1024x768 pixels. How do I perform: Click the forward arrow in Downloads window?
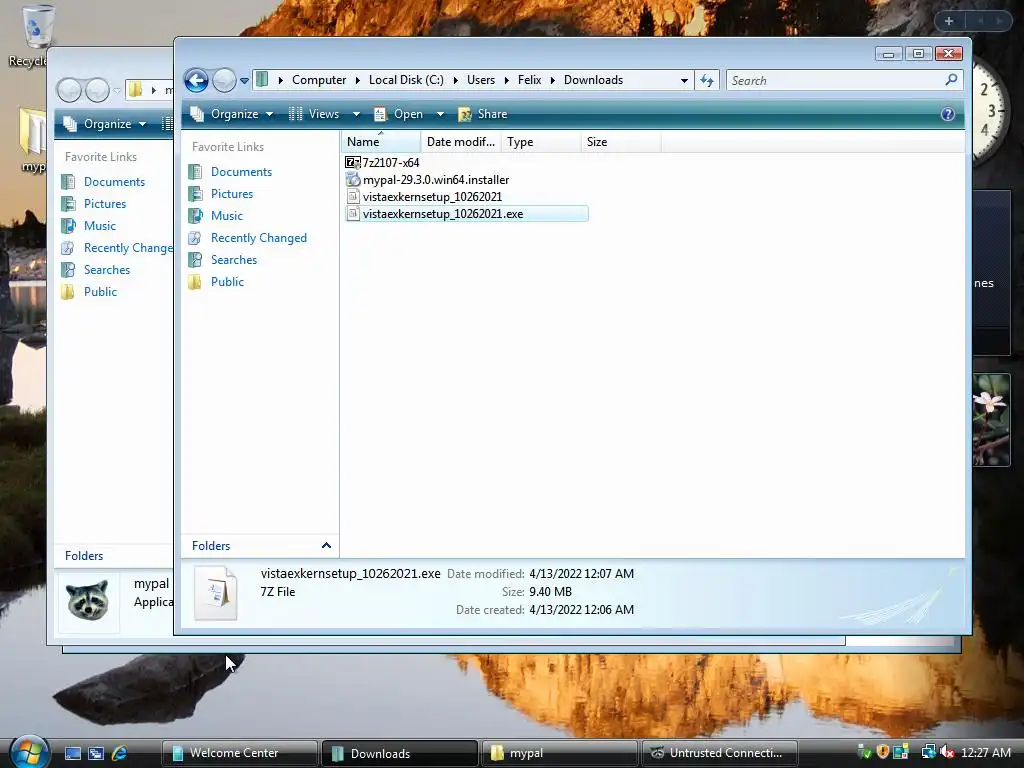point(224,80)
